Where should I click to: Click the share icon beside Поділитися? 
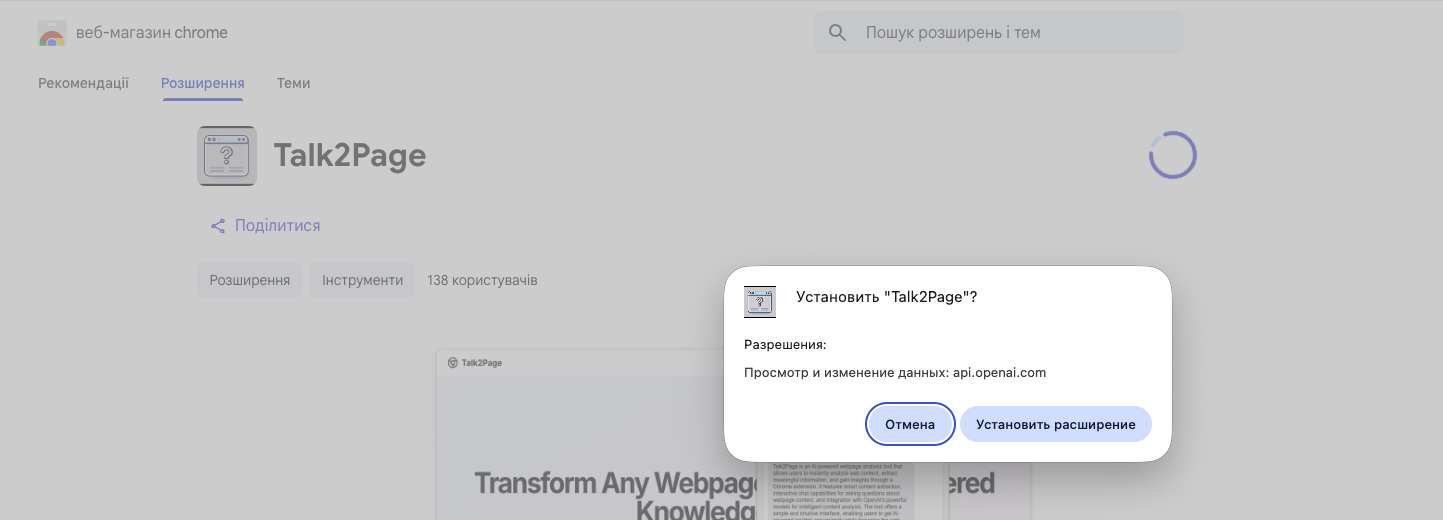[218, 226]
